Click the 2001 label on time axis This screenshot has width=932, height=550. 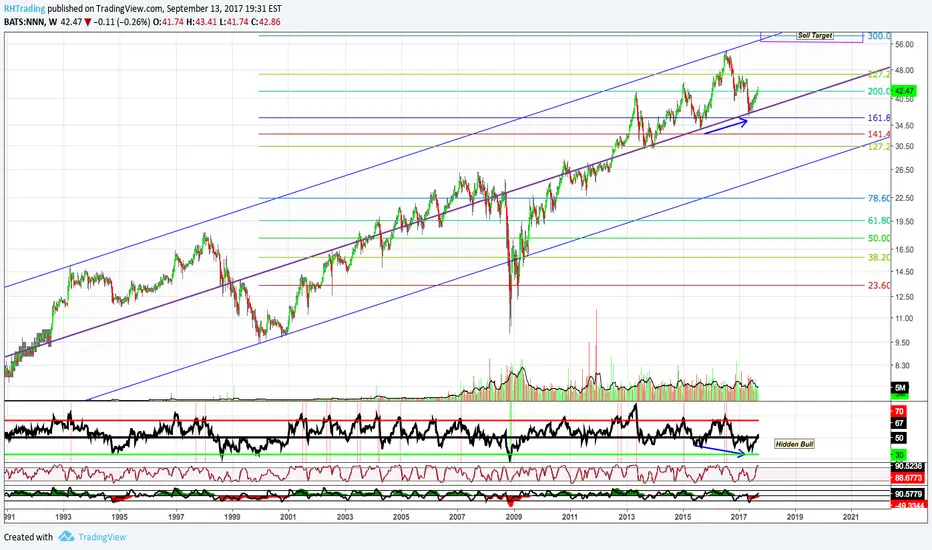(288, 517)
